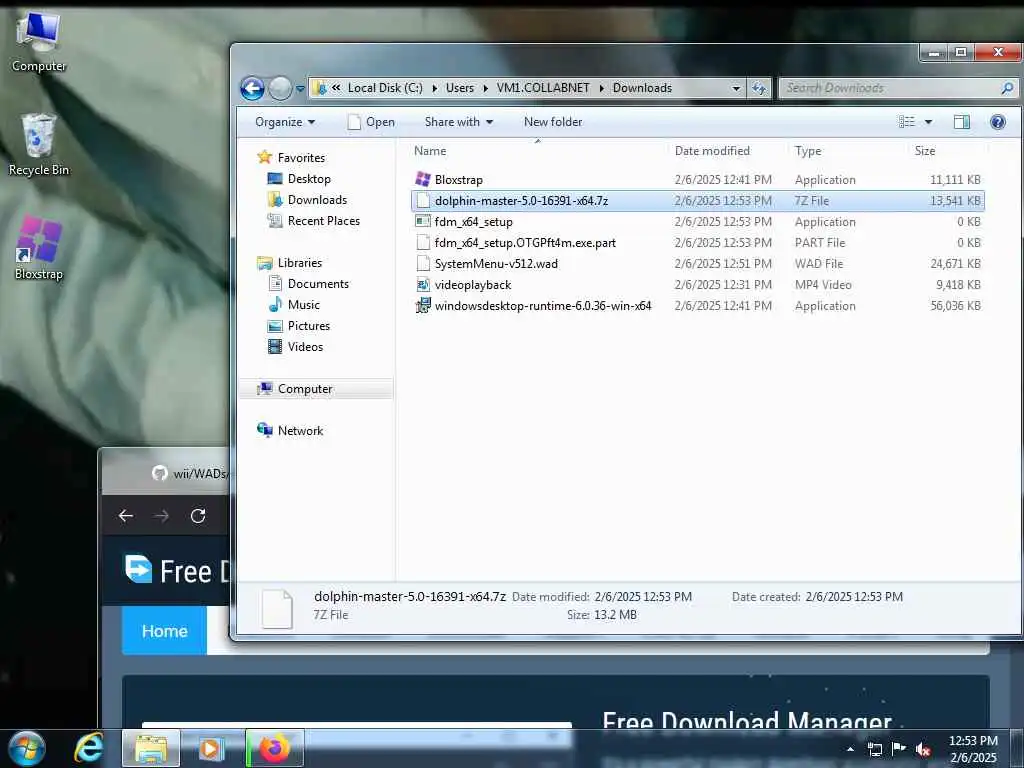Launch the Bloxstrap desktop shortcut
Viewport: 1024px width, 768px height.
click(x=39, y=248)
